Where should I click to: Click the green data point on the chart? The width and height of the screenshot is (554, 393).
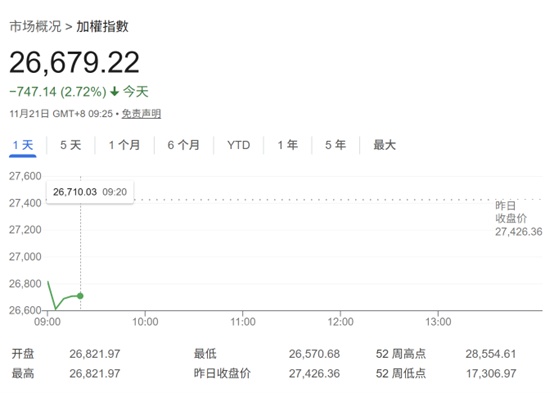pos(81,296)
